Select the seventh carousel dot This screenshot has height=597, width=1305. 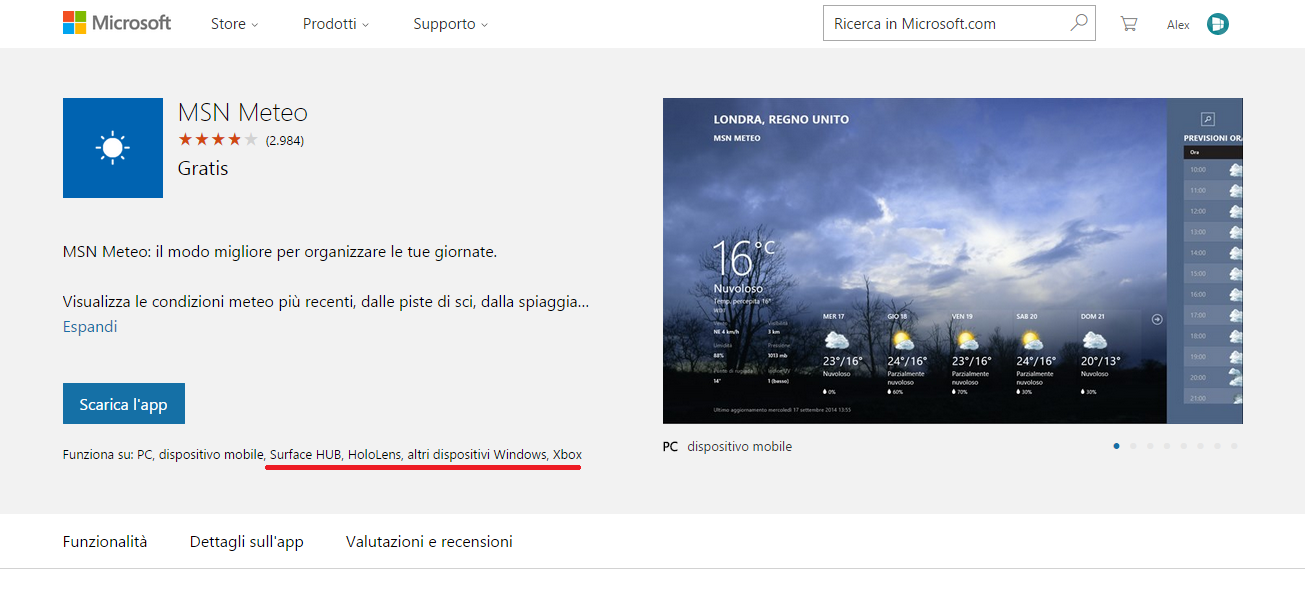(x=1218, y=446)
